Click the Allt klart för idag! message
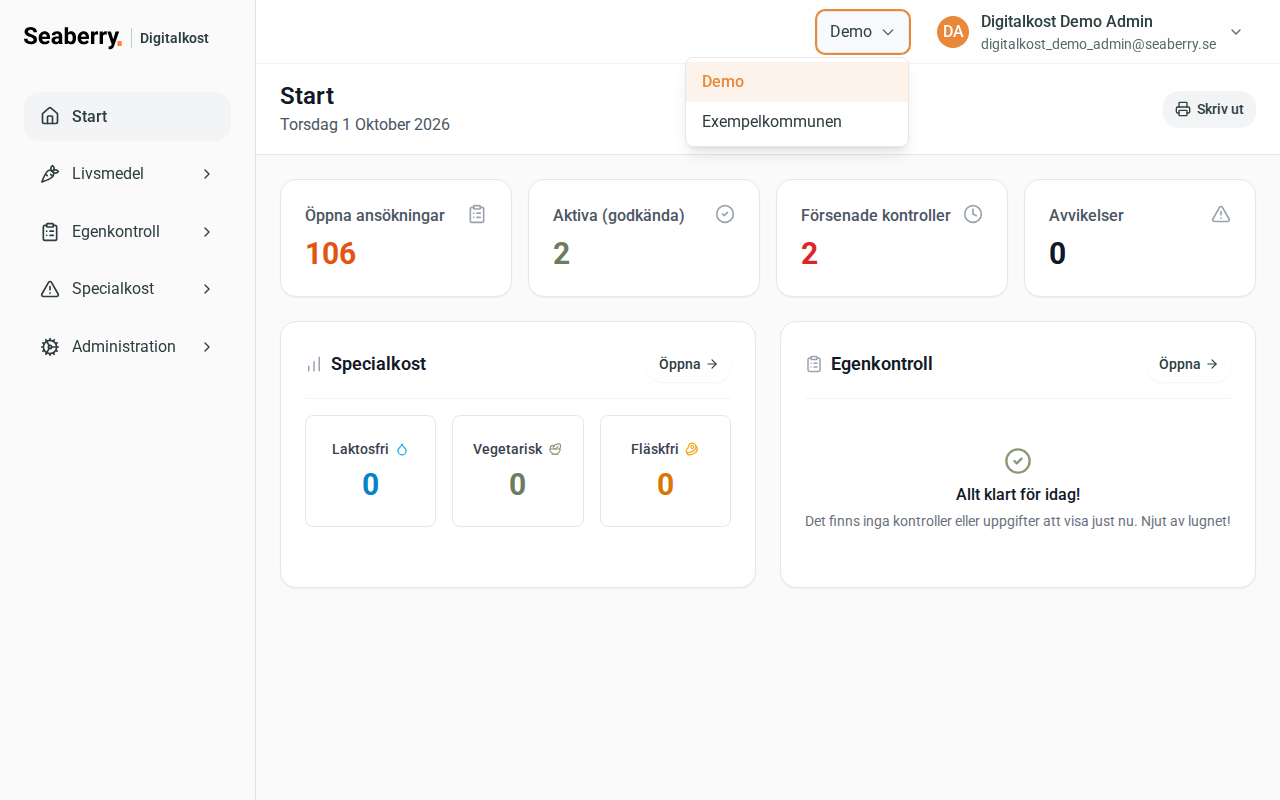 (x=1018, y=494)
